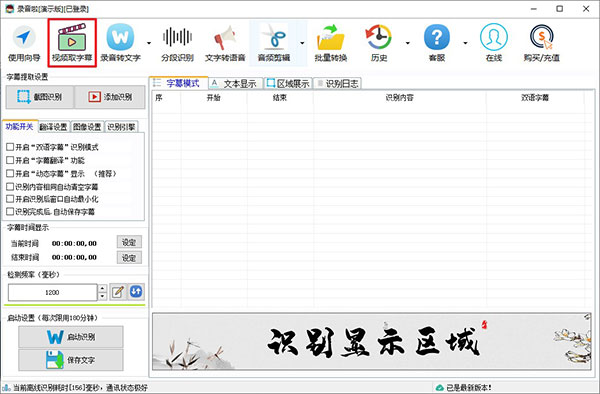Switch to the 翻译设置 tab

pyautogui.click(x=54, y=127)
